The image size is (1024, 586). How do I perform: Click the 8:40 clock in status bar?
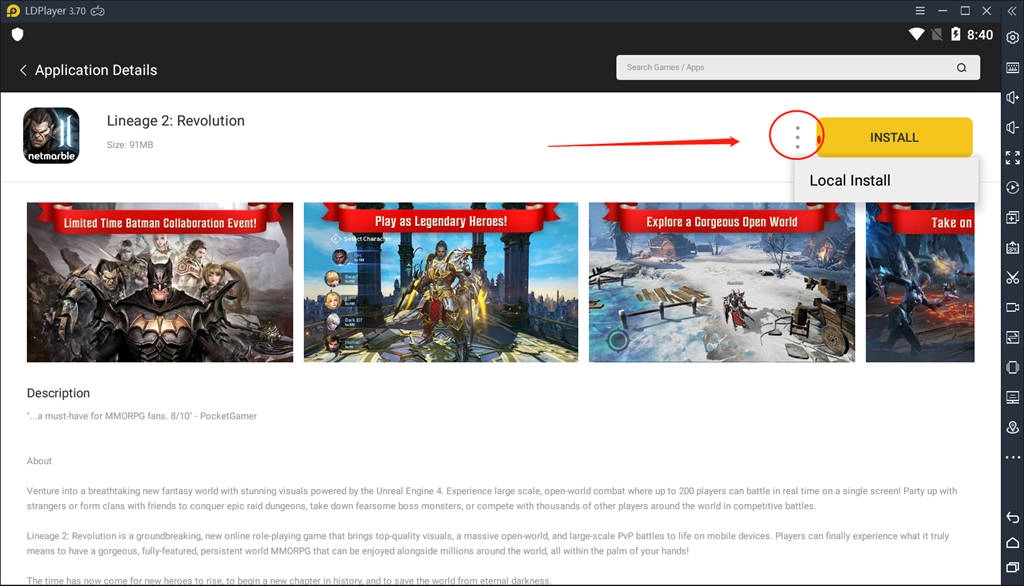[980, 35]
